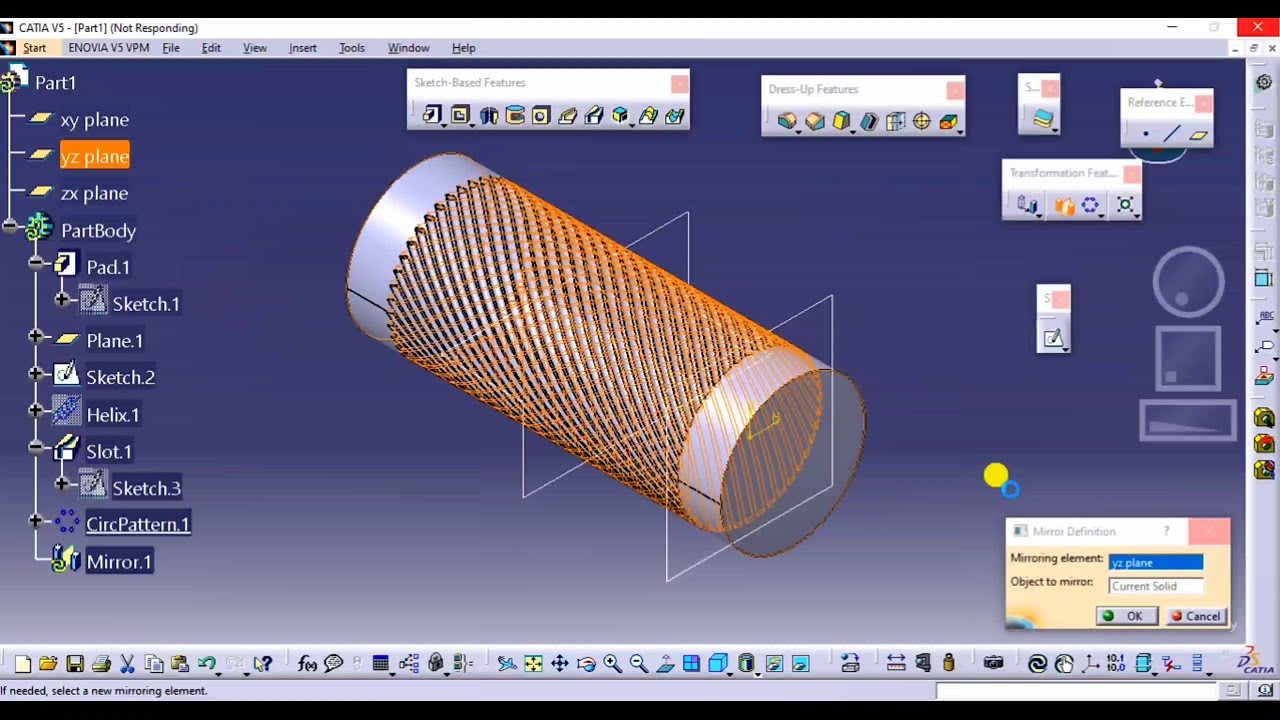
Task: Select the Pad tool in Sketch-Based Features
Action: tap(432, 116)
